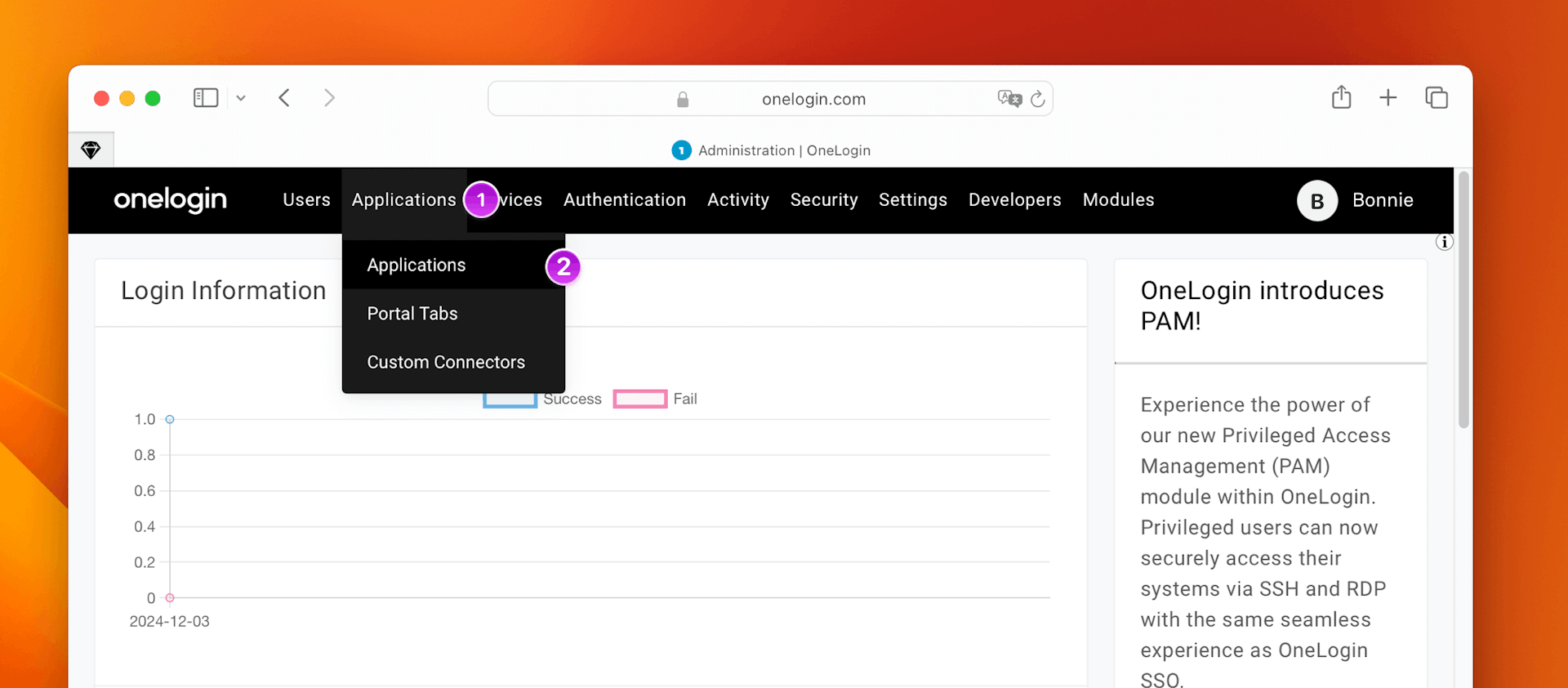Image resolution: width=1568 pixels, height=688 pixels.
Task: Click the tab's blue OneLogin favicon
Action: (681, 150)
